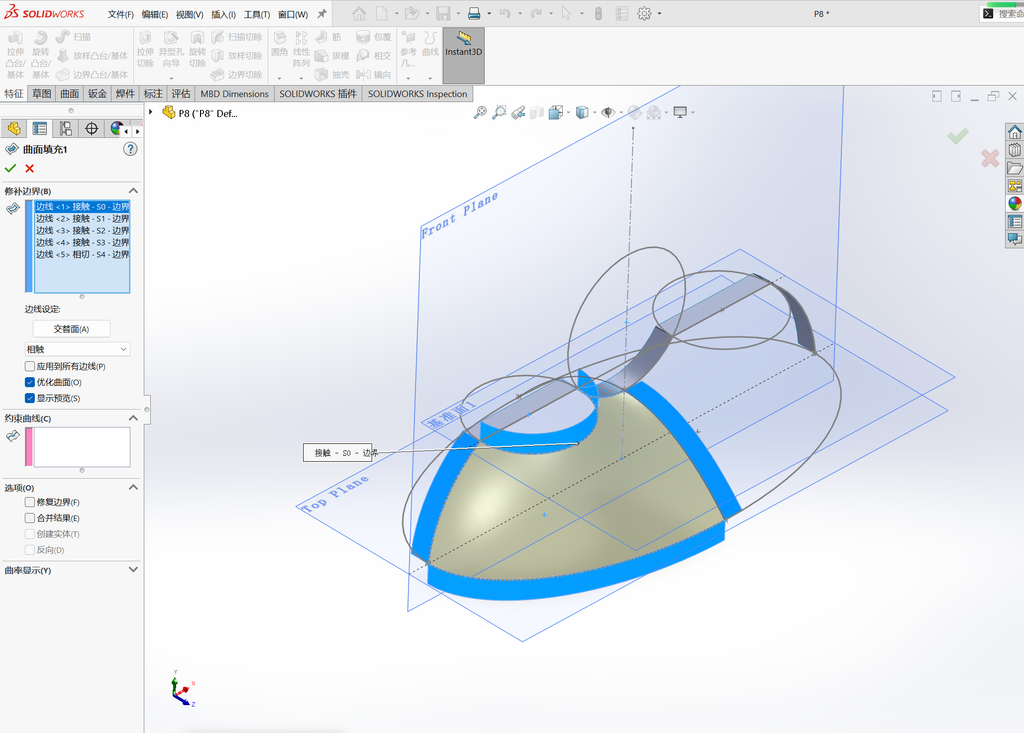Click the 交替面(A) button
The image size is (1024, 733).
click(71, 329)
